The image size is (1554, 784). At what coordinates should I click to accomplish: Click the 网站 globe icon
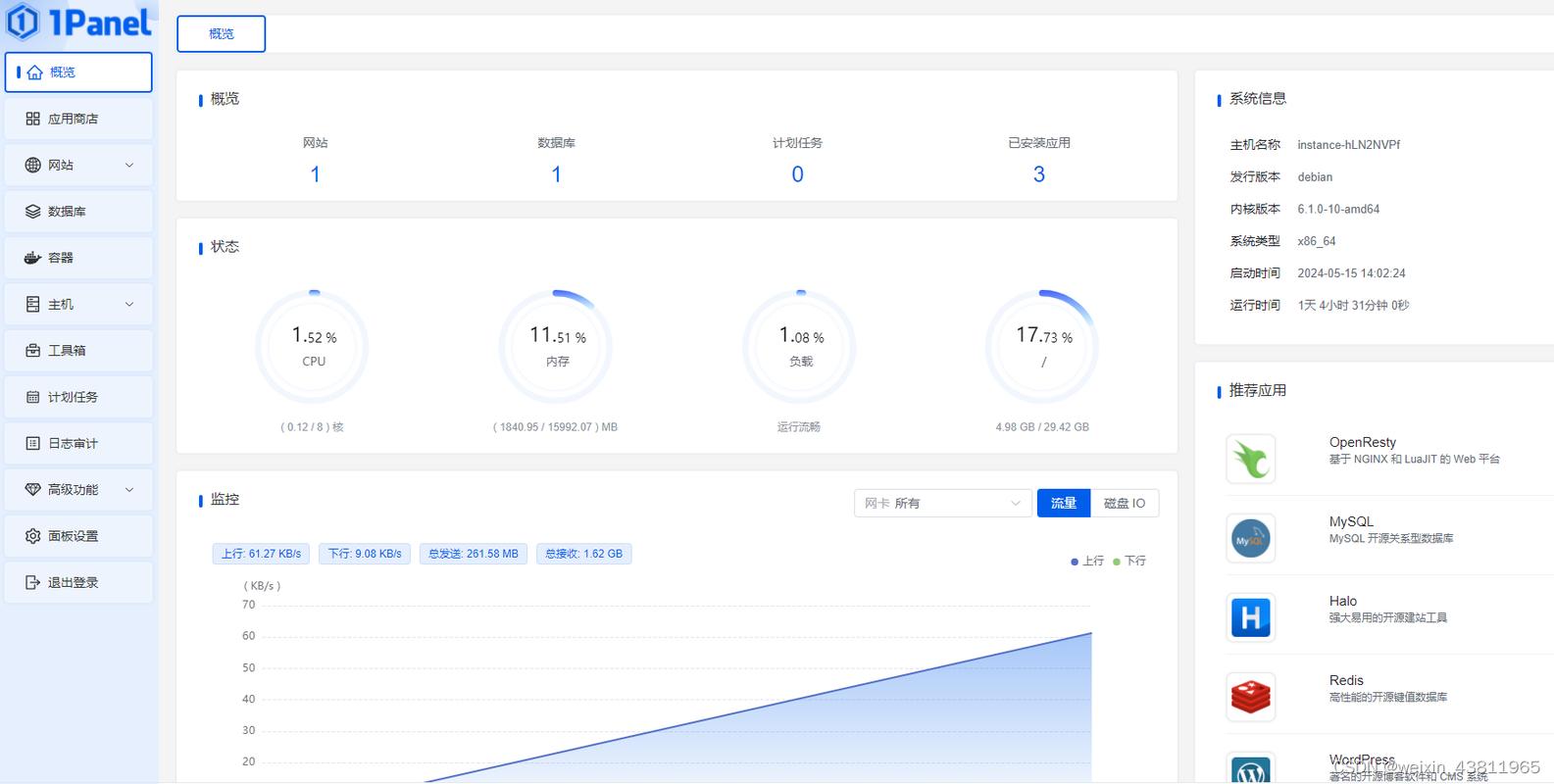coord(32,165)
